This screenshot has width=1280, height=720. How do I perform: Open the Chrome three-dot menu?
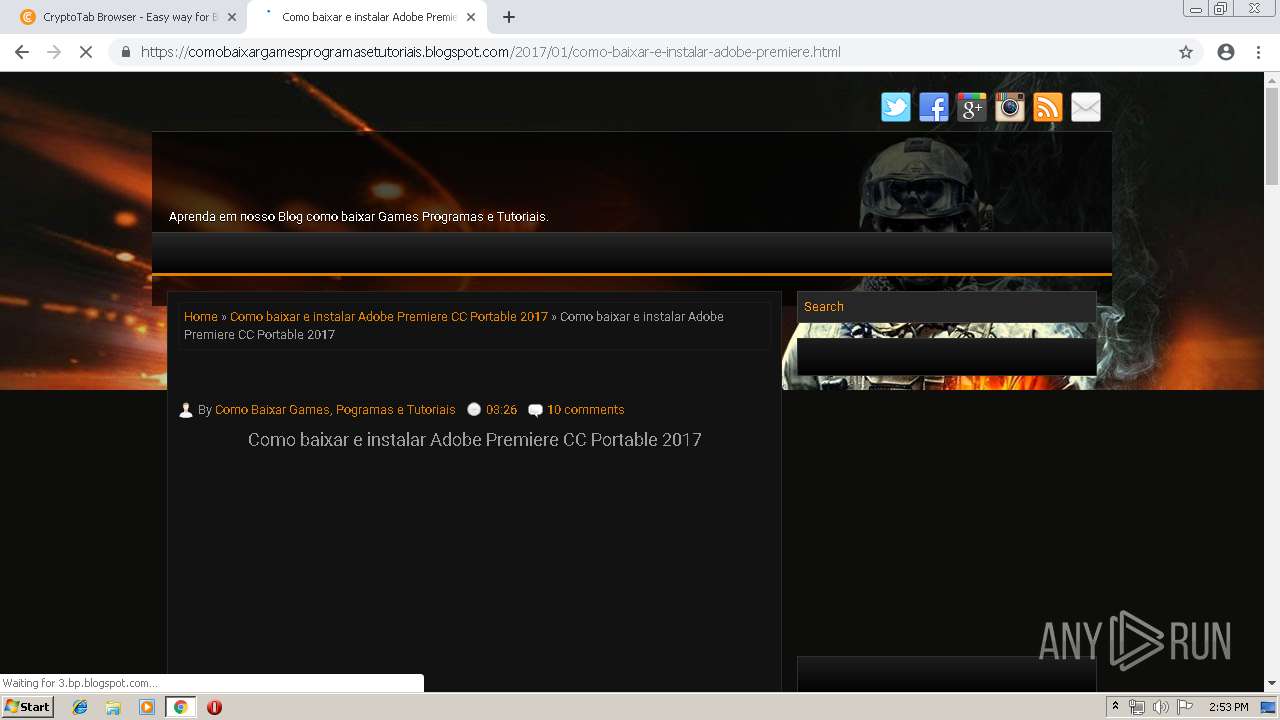tap(1258, 52)
